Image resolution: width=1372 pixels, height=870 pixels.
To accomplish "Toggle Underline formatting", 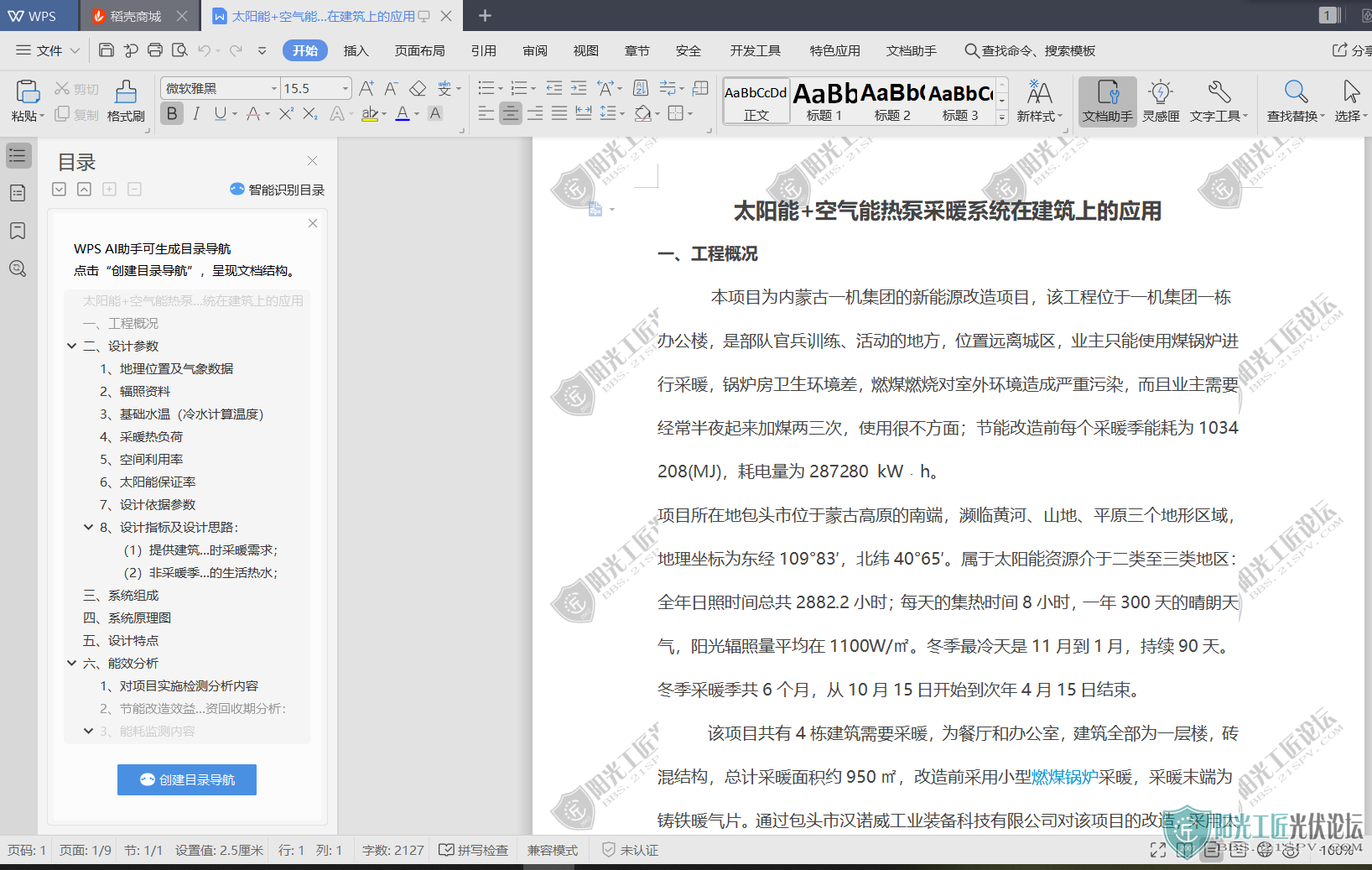I will tap(221, 113).
